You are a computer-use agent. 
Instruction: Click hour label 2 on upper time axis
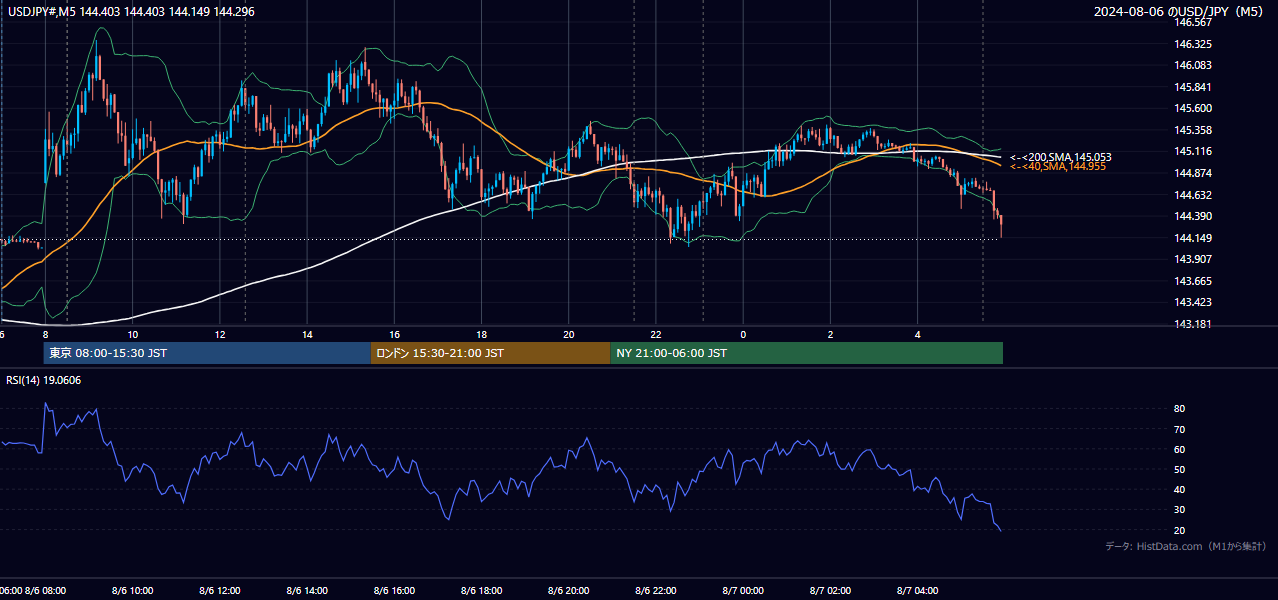(830, 334)
